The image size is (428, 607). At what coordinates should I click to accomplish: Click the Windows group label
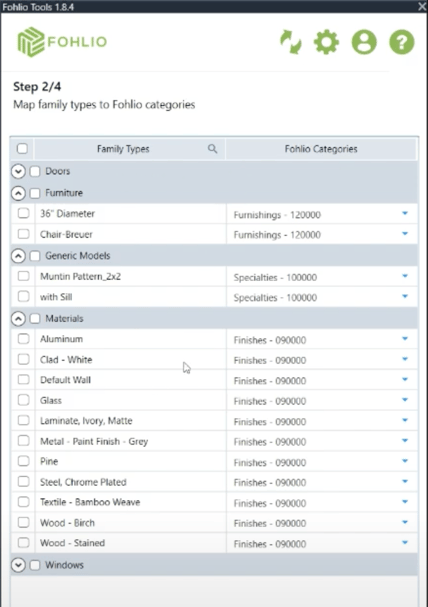(x=64, y=565)
